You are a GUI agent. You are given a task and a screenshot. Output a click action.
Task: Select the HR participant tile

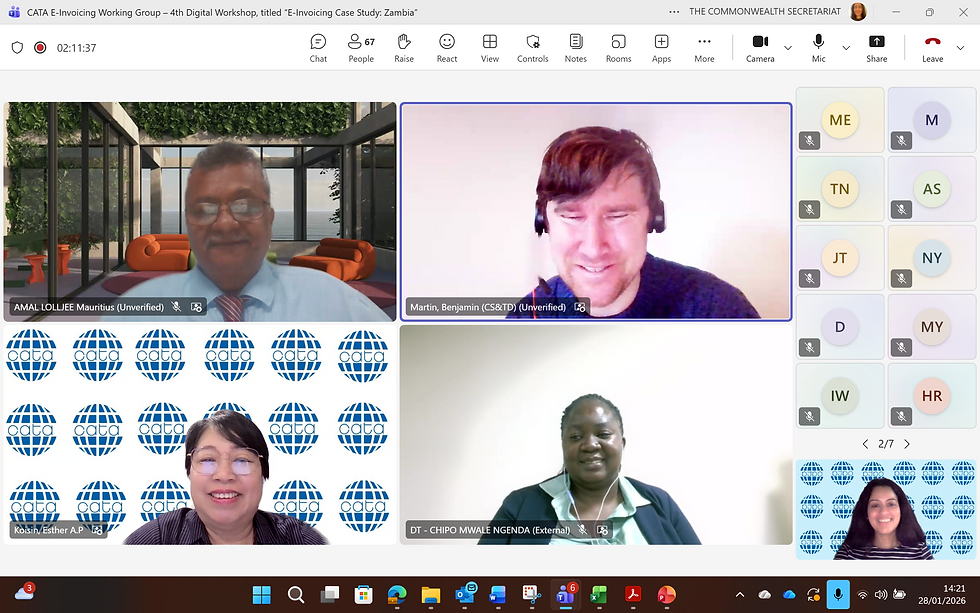(932, 396)
